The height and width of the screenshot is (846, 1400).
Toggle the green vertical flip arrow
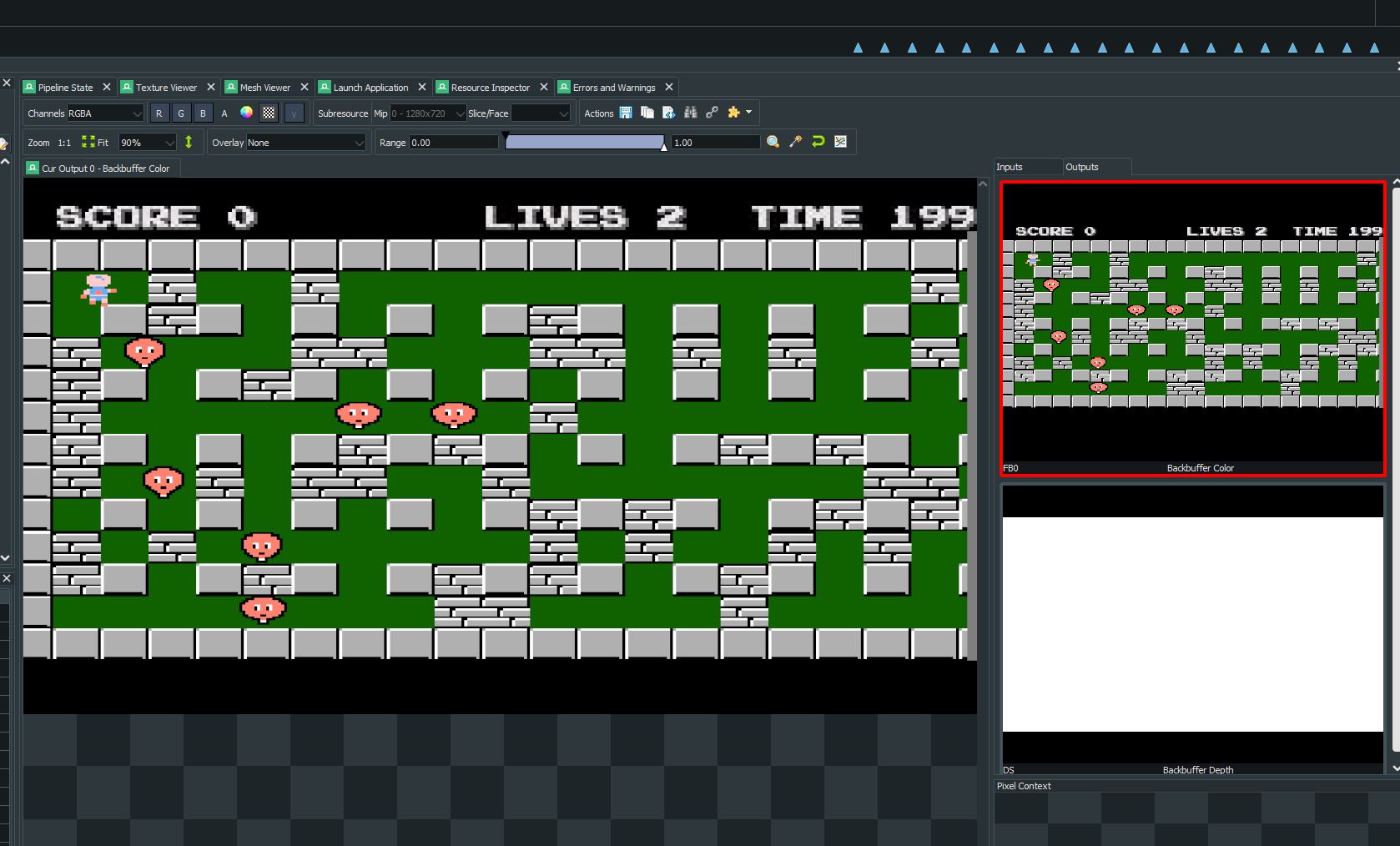(189, 142)
